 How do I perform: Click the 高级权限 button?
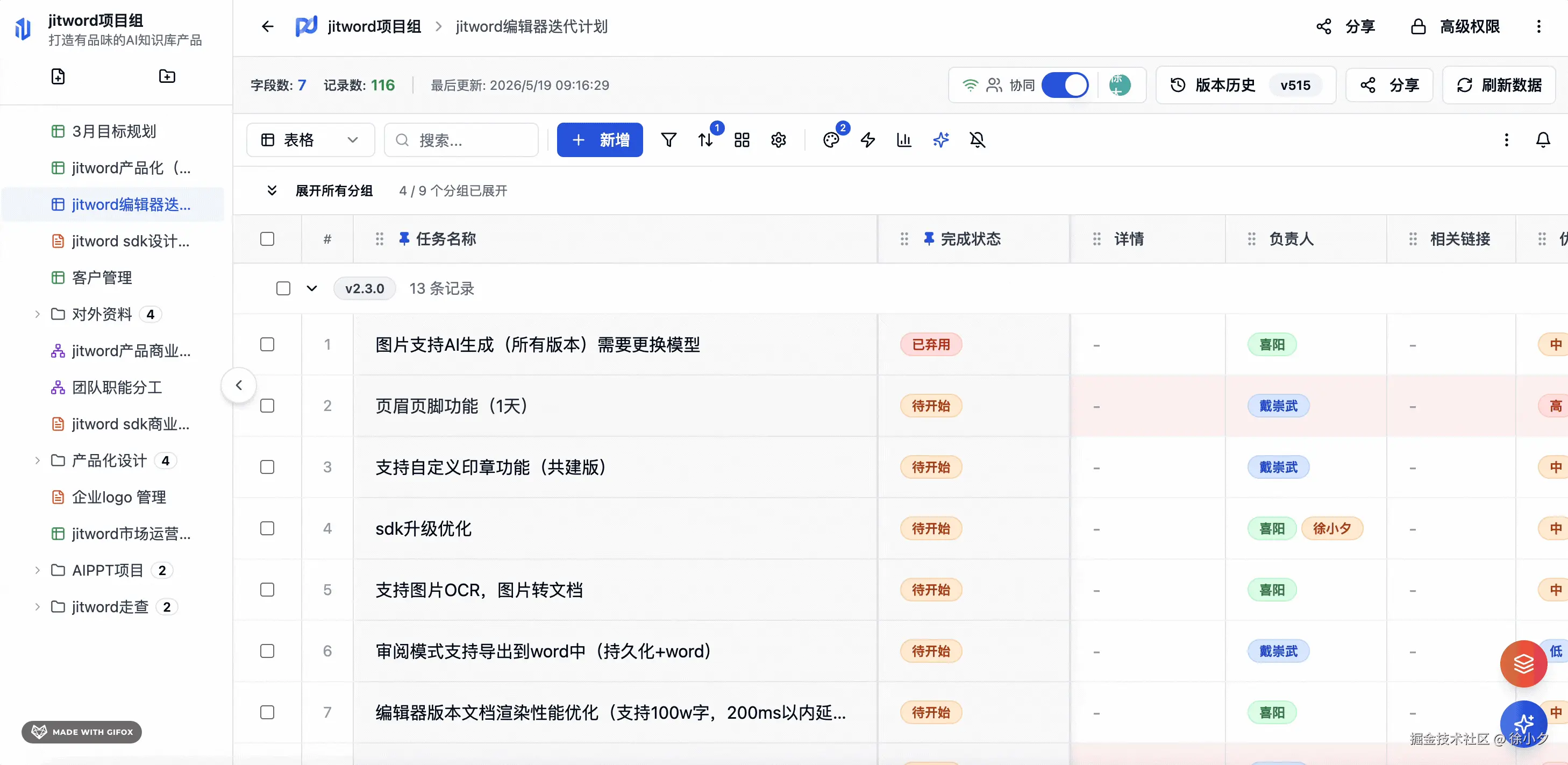1456,26
